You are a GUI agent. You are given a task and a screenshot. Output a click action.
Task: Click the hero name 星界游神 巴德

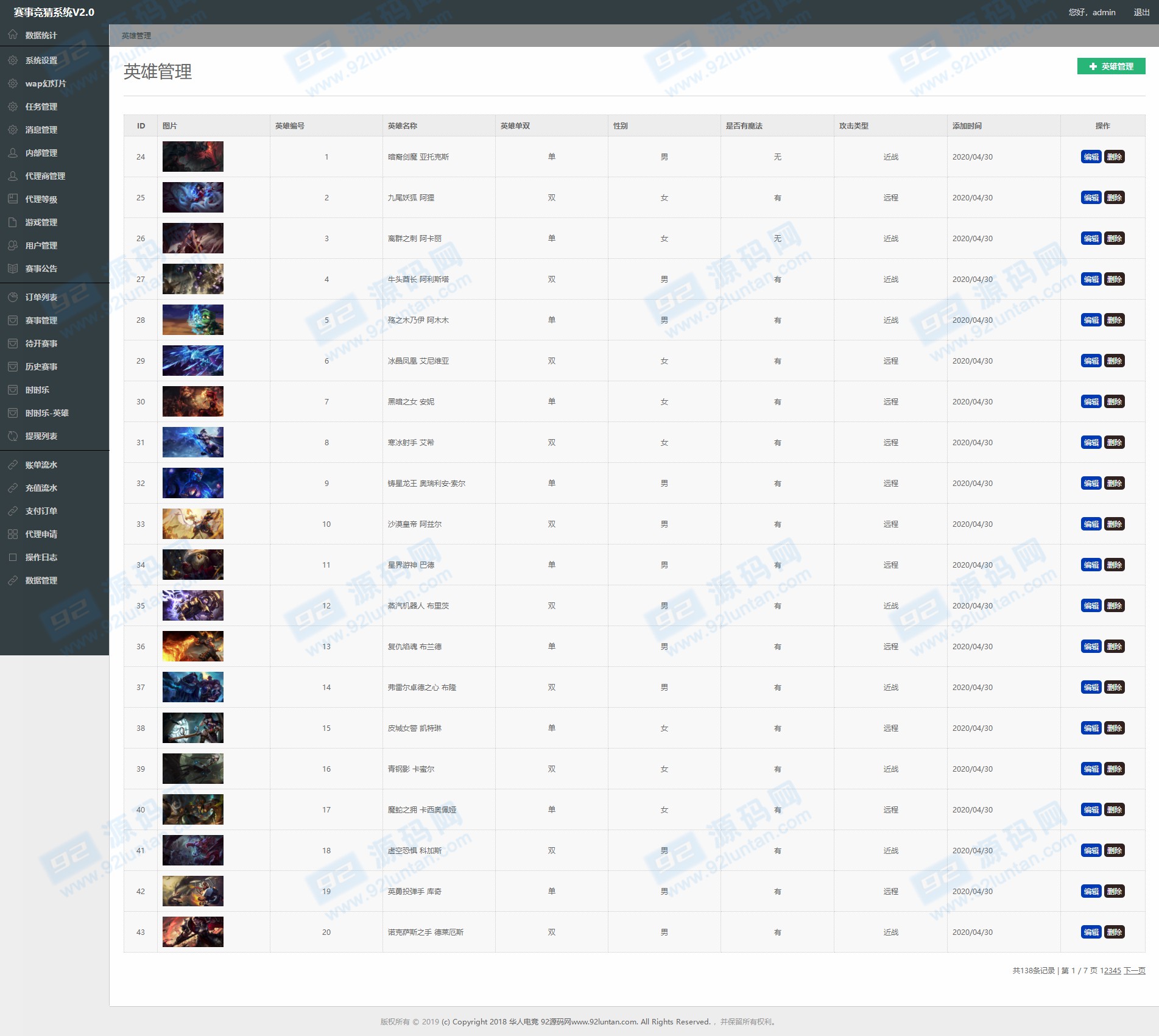click(x=411, y=565)
